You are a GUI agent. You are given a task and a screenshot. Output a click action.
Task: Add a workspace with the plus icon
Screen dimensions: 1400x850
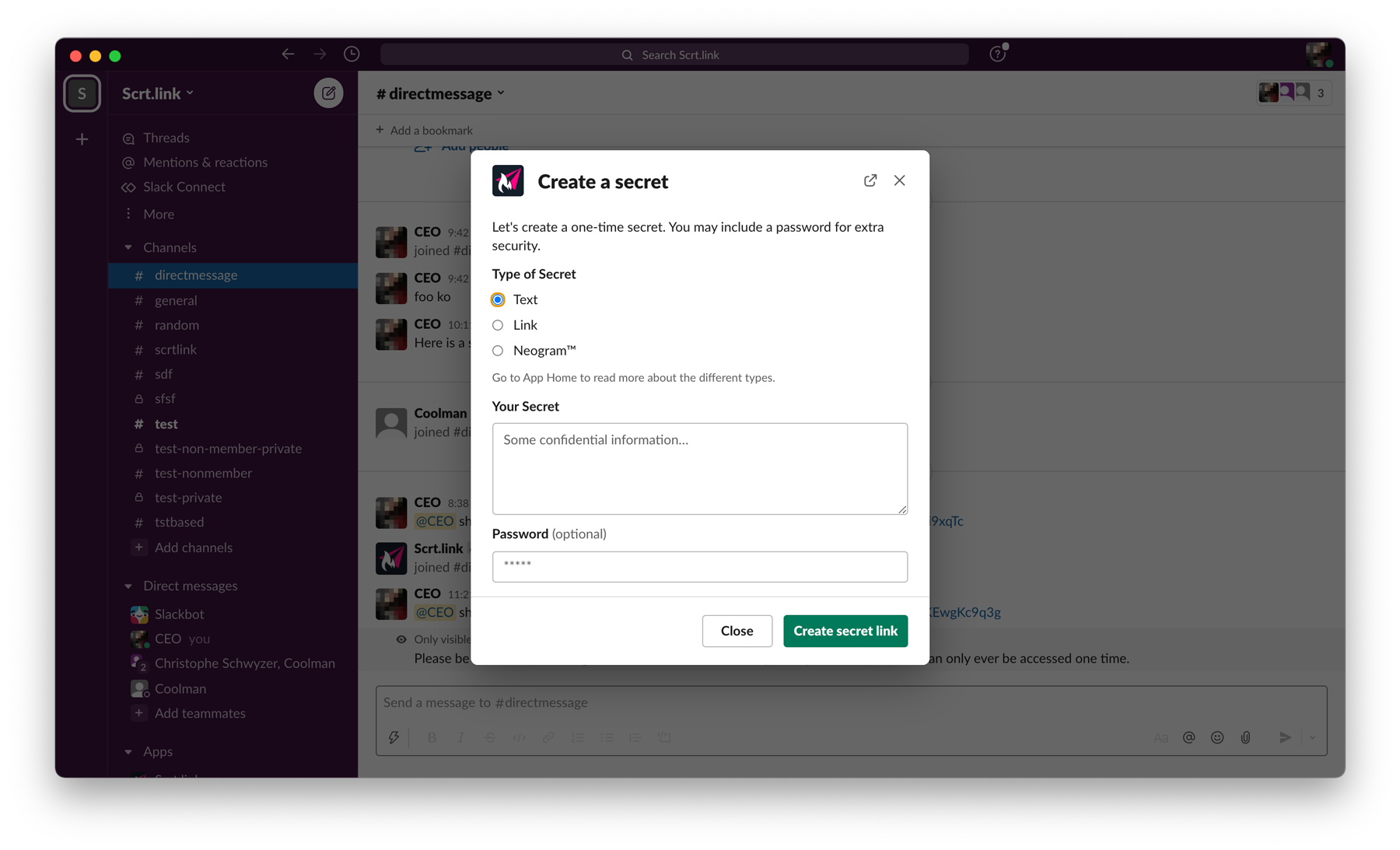pyautogui.click(x=82, y=139)
